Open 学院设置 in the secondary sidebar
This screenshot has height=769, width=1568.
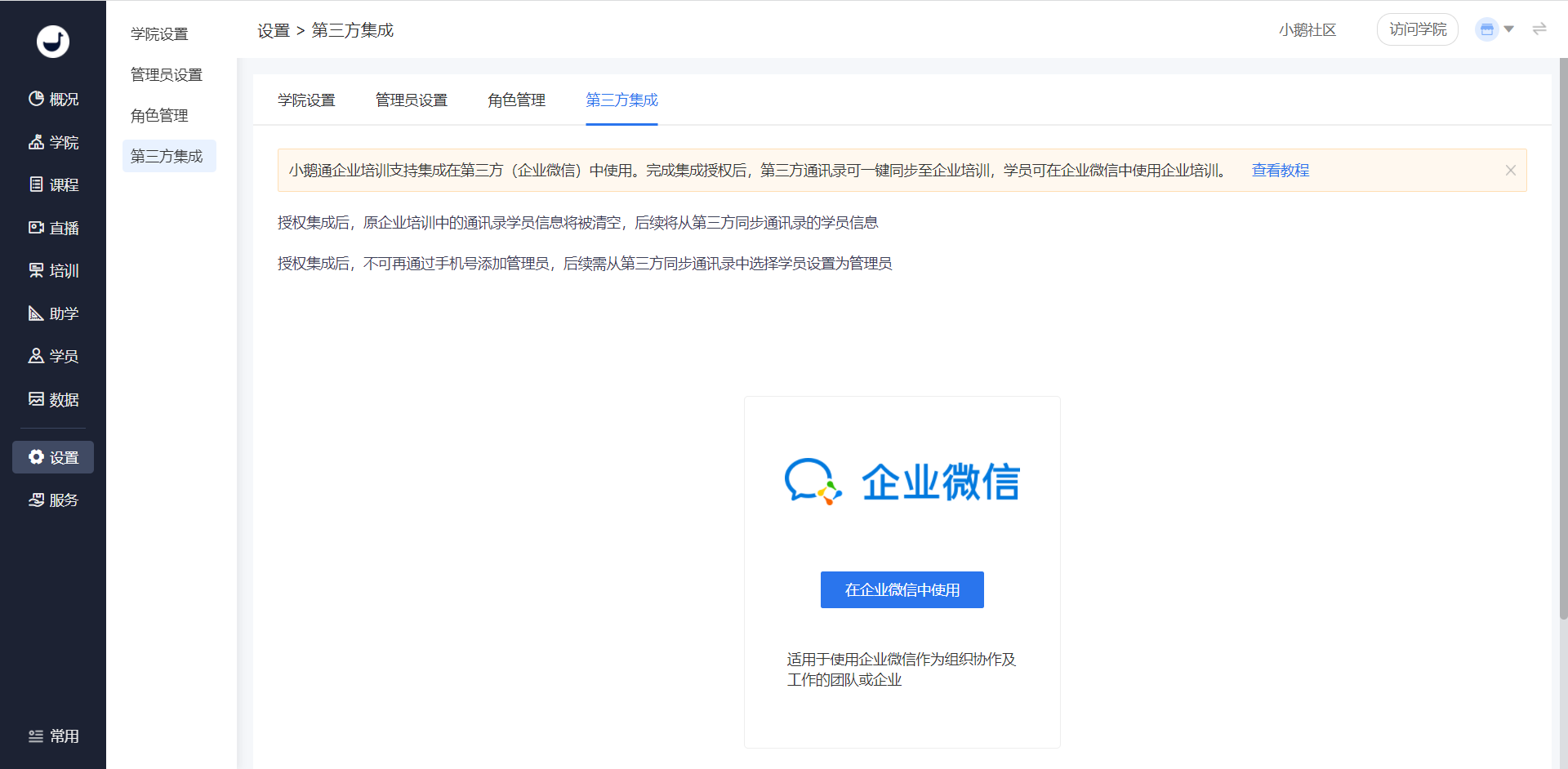pos(159,33)
